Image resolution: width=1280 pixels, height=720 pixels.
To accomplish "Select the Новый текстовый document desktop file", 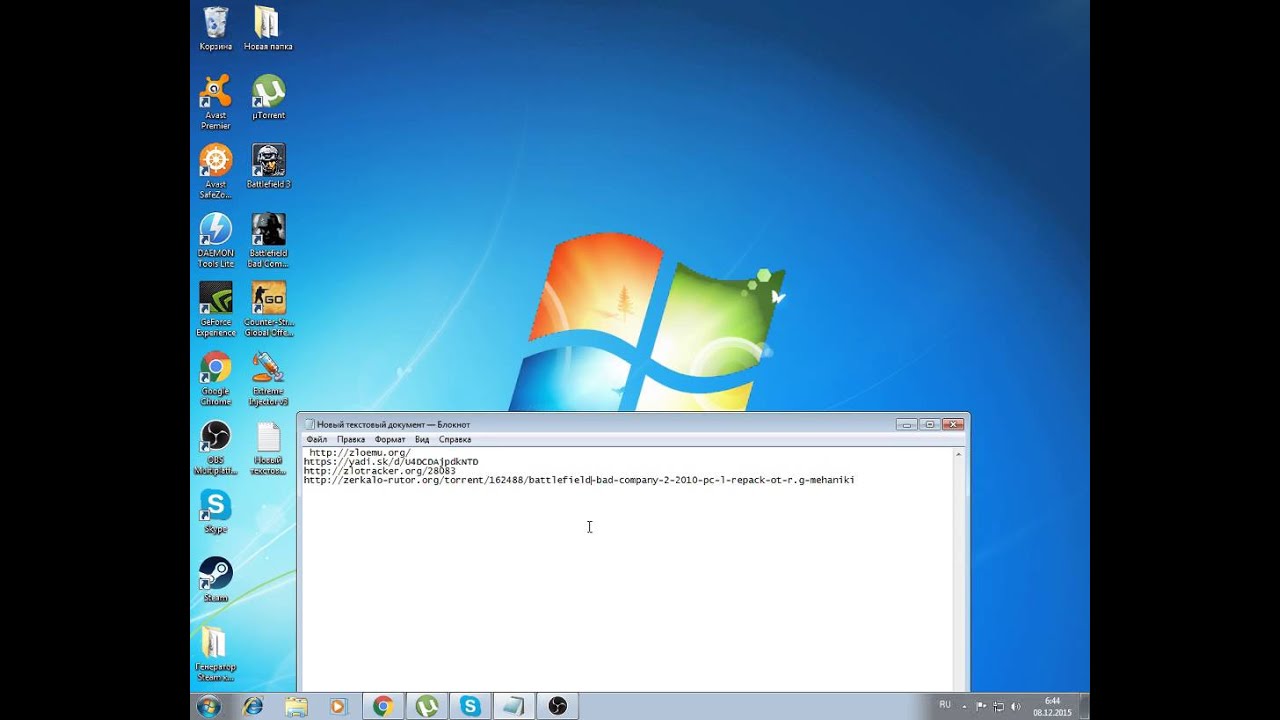I will [268, 447].
